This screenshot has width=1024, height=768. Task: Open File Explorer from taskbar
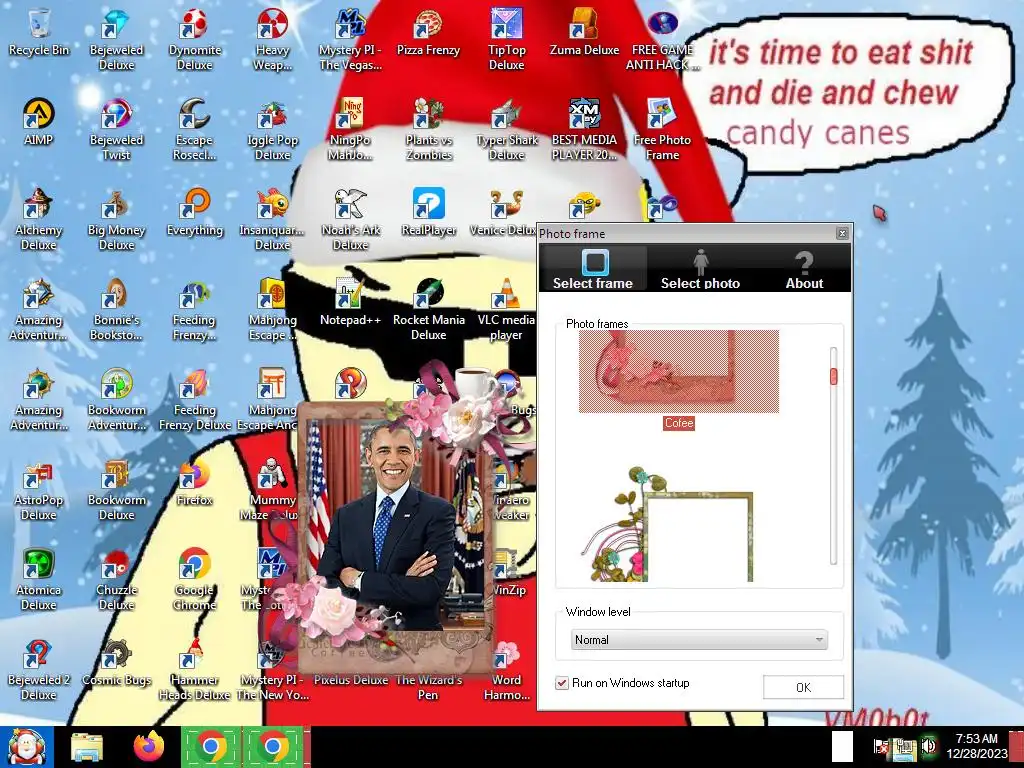click(x=87, y=747)
